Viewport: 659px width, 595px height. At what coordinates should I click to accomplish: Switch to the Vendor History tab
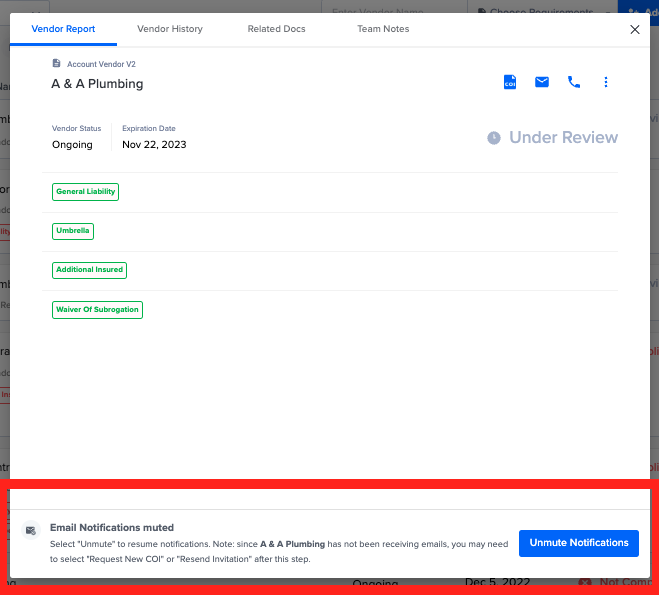(170, 29)
